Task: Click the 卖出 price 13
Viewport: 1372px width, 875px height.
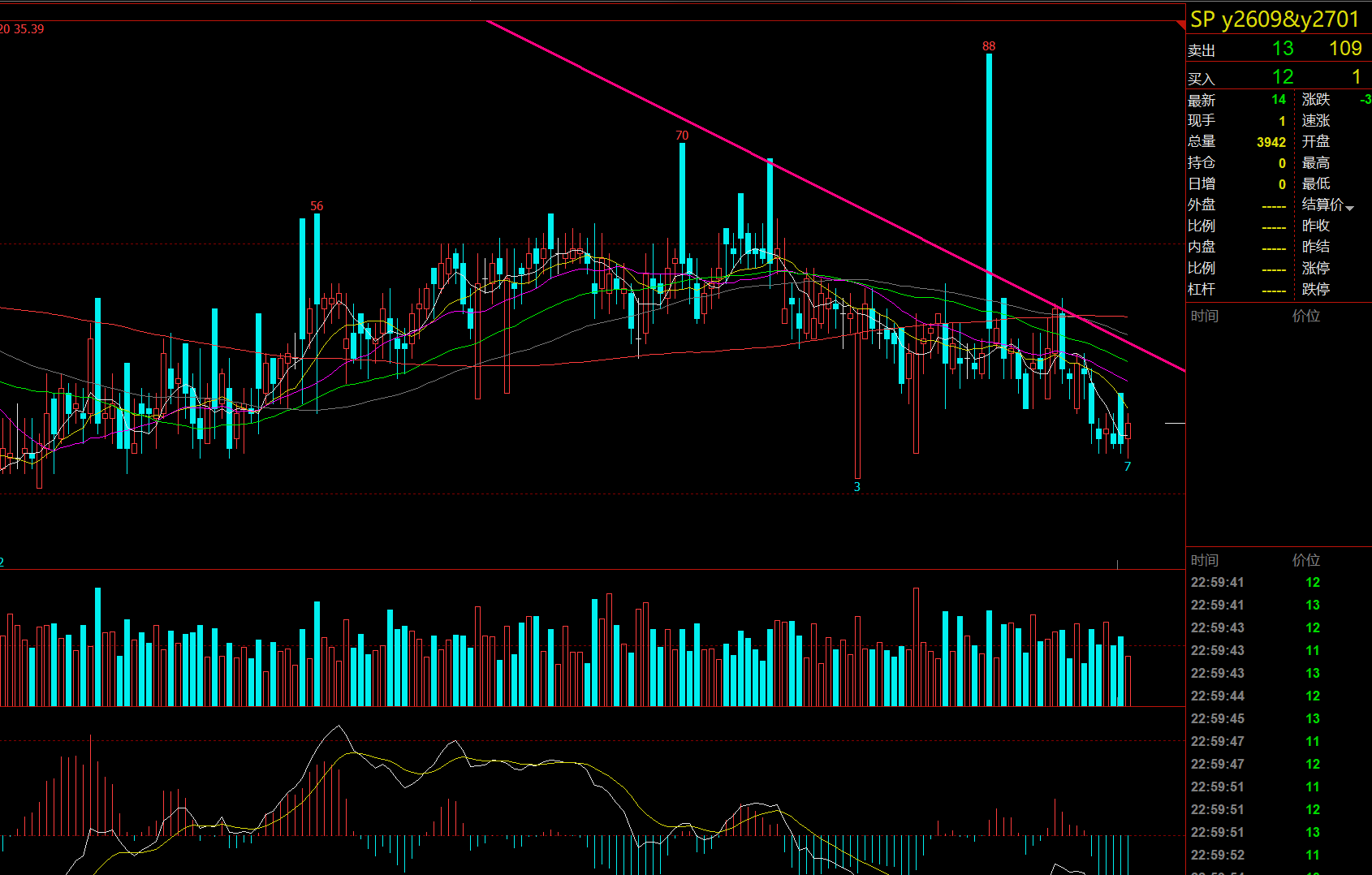Action: point(1283,49)
